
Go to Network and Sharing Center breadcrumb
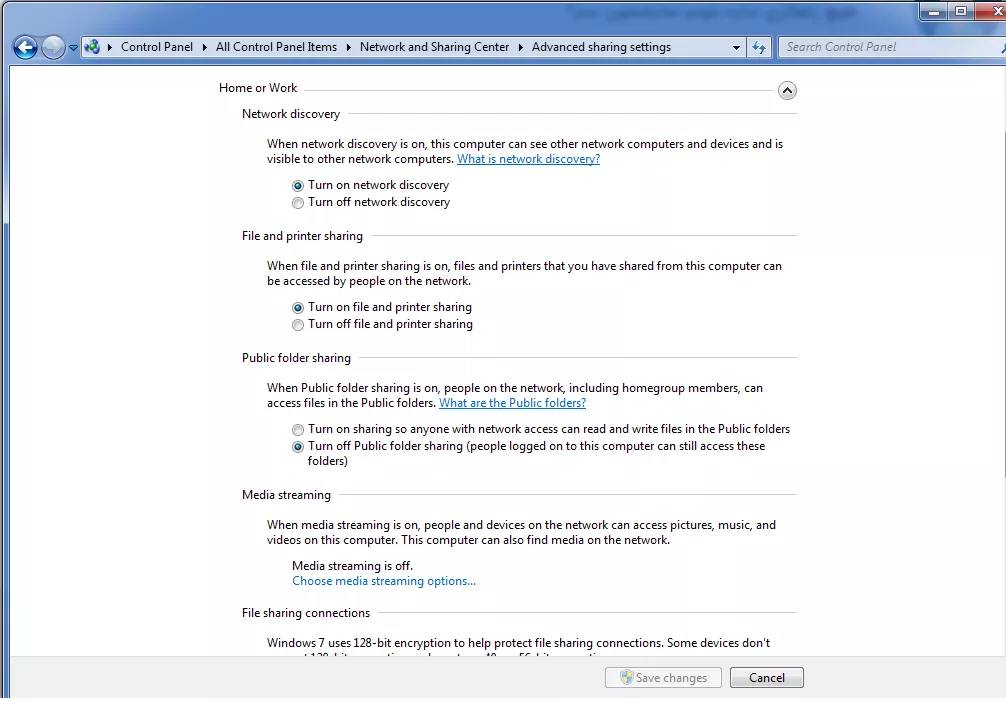pos(434,47)
